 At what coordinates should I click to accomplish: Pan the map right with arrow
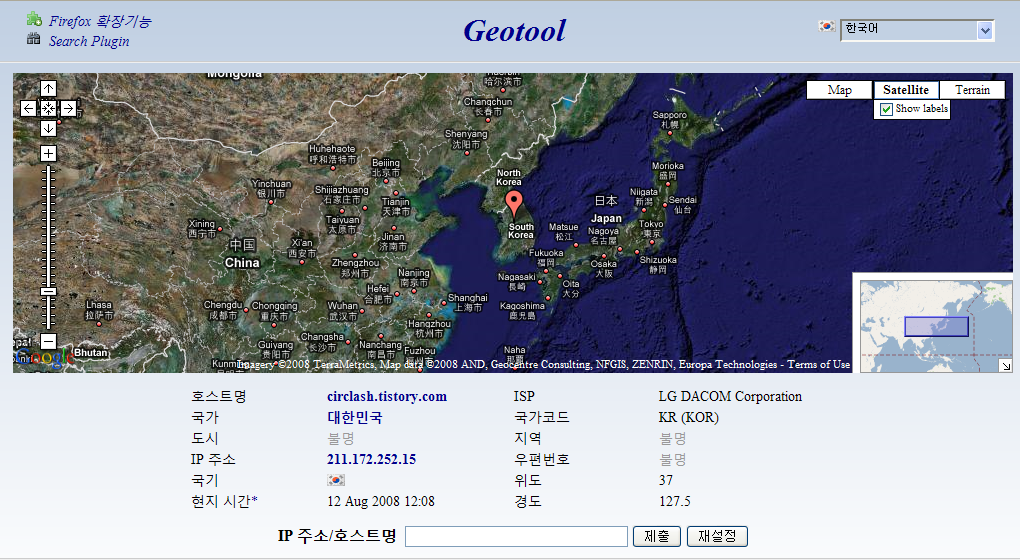coord(68,108)
